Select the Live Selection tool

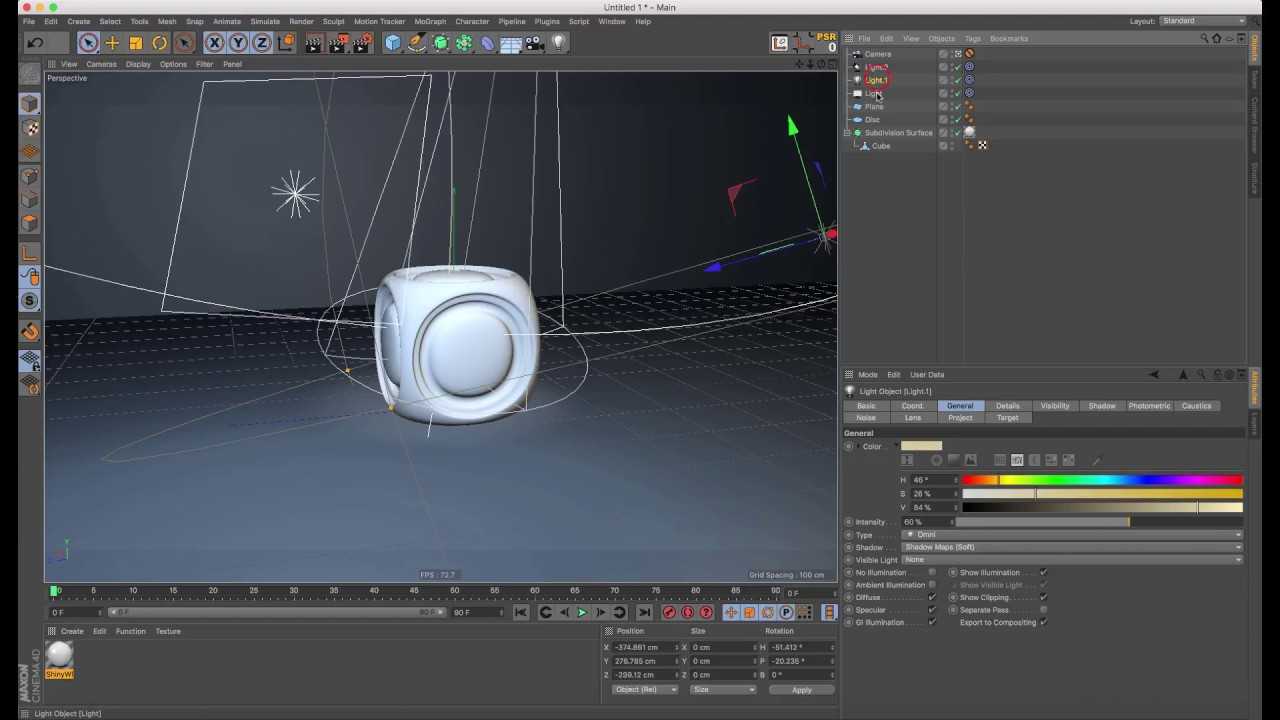(x=88, y=43)
